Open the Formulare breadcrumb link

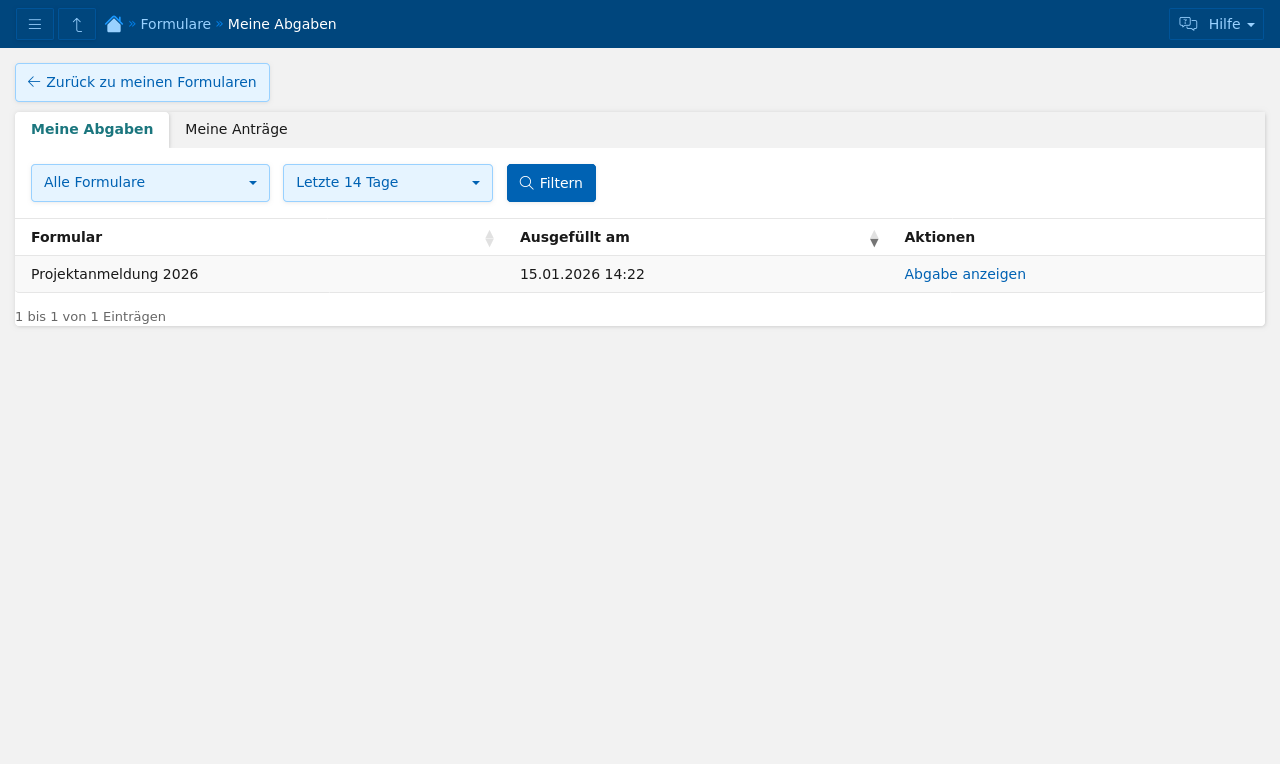(x=175, y=24)
